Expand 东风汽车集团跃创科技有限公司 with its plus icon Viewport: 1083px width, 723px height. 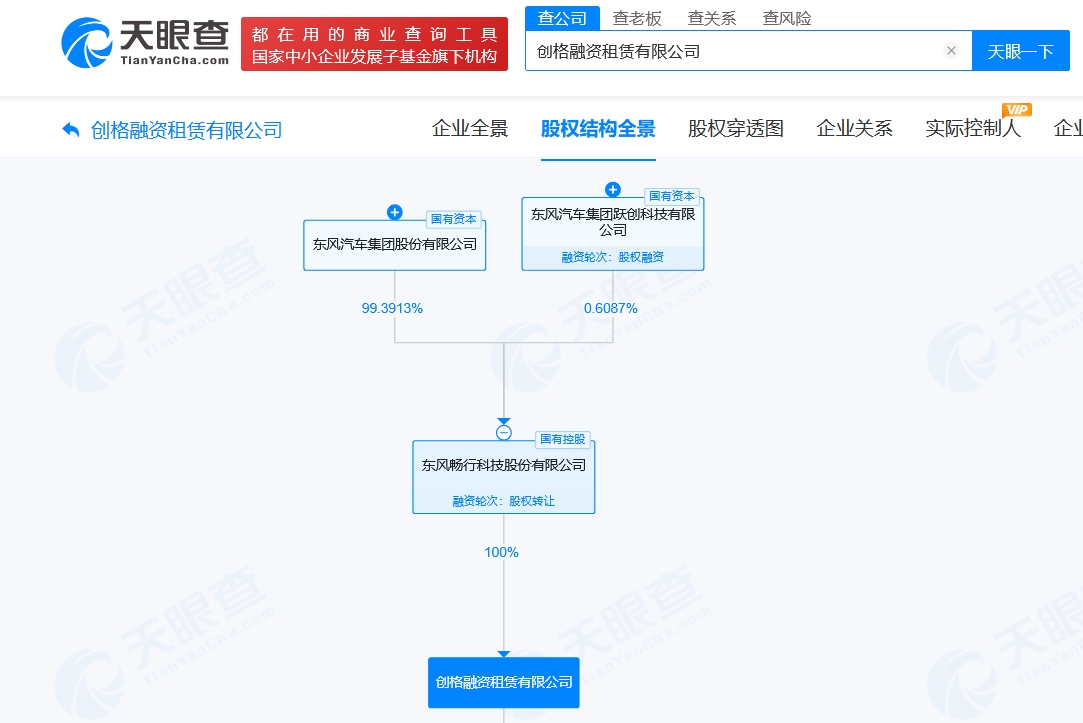(x=613, y=189)
